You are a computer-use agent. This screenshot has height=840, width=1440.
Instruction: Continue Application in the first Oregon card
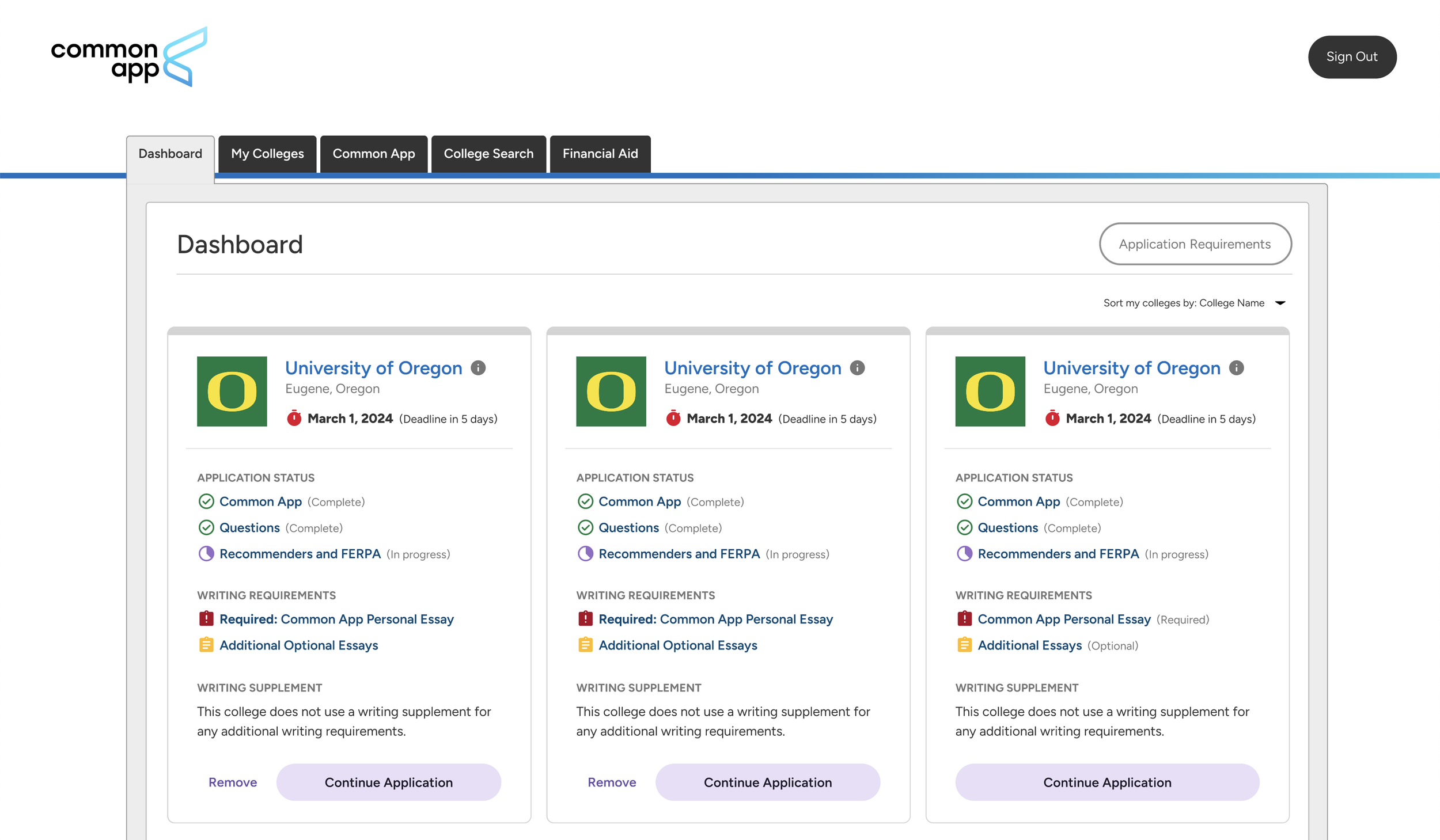click(389, 782)
